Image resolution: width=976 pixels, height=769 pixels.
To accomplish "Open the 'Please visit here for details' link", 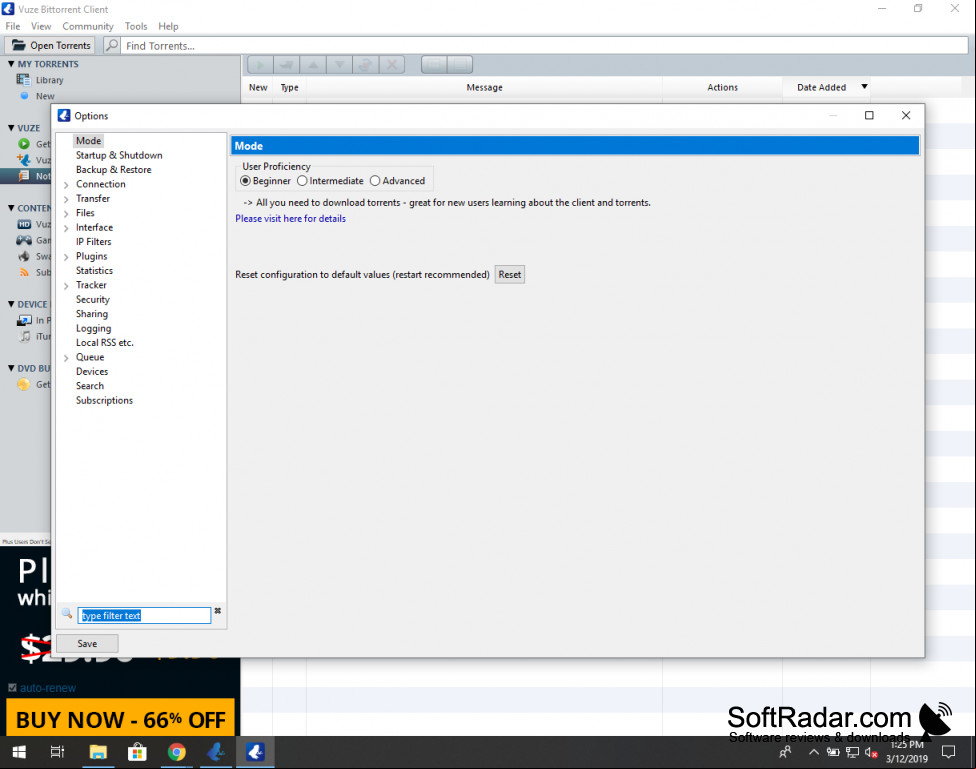I will (290, 219).
